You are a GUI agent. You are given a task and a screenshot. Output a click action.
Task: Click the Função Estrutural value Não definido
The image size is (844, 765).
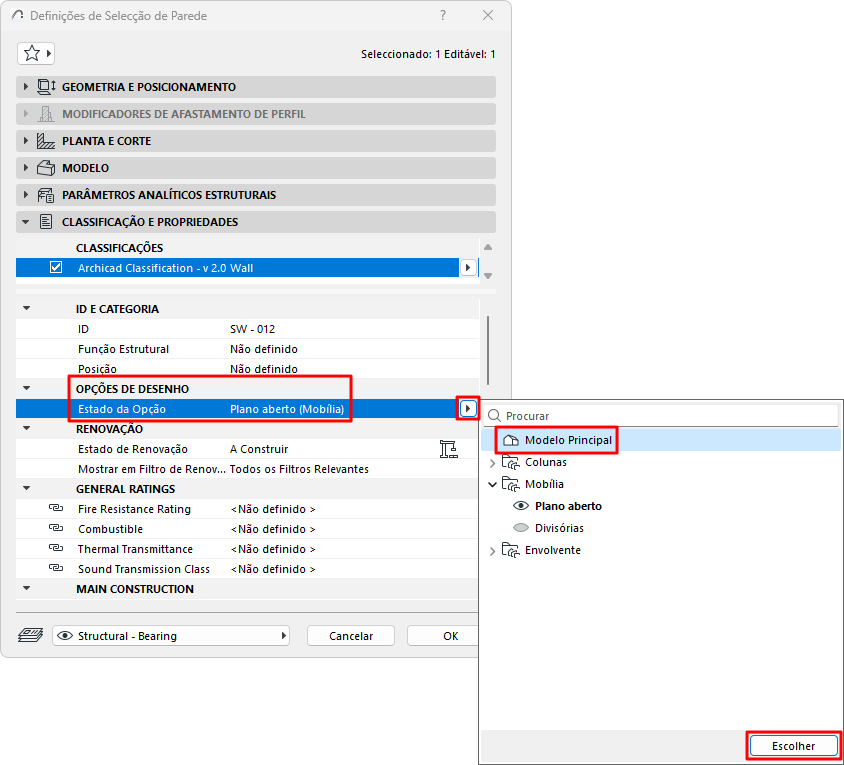[x=264, y=349]
